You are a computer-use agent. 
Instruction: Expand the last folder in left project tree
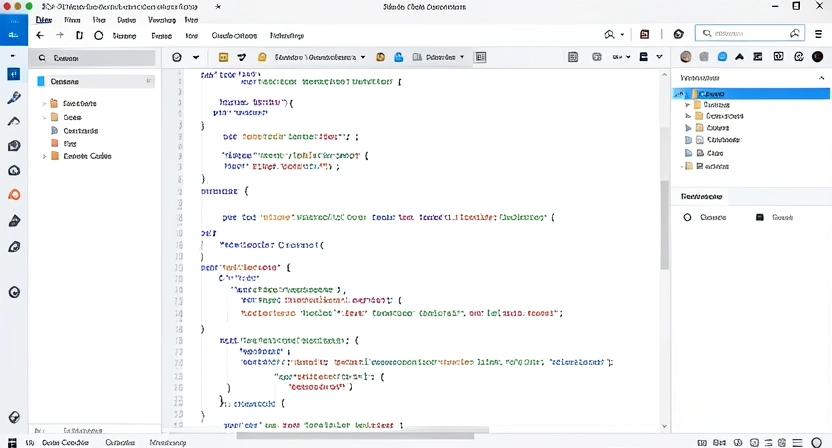coord(44,156)
